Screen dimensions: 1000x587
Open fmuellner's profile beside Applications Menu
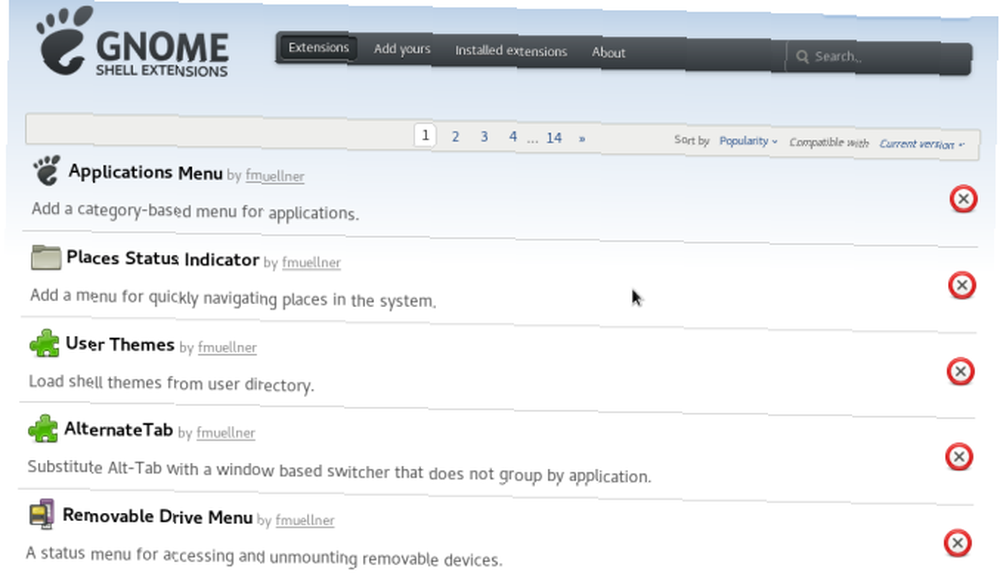(x=275, y=175)
